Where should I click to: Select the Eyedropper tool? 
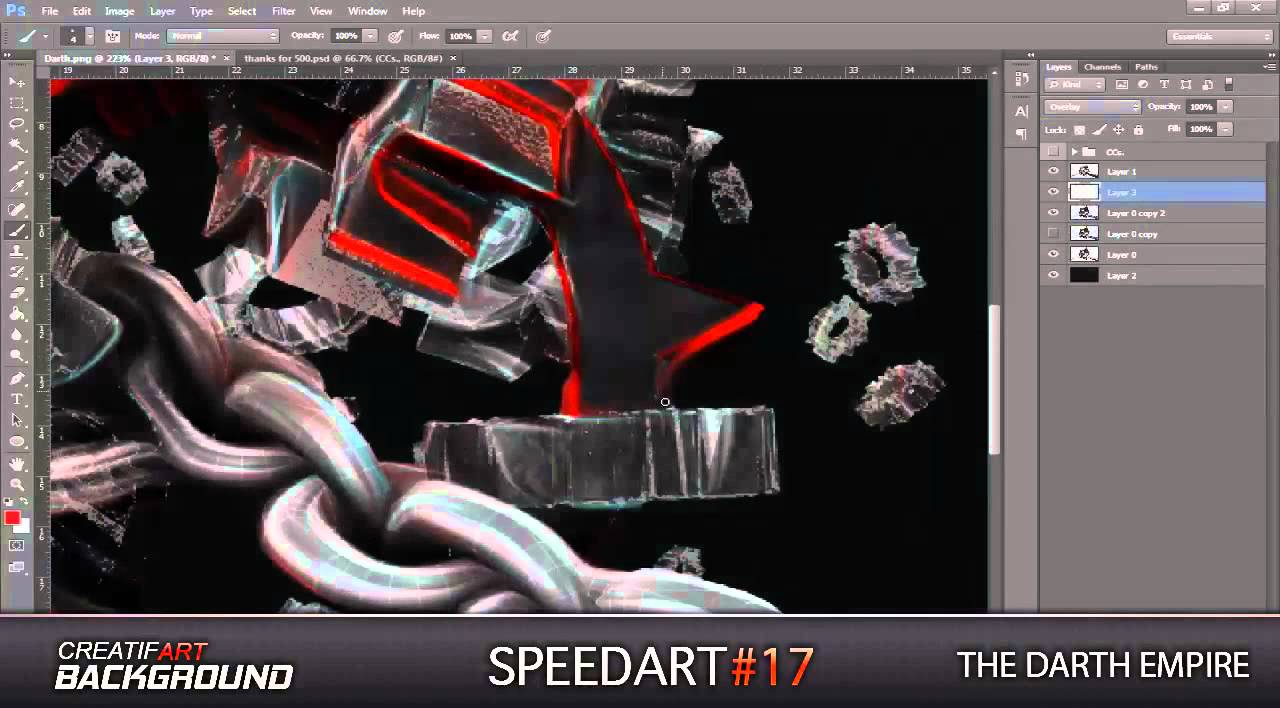click(17, 187)
